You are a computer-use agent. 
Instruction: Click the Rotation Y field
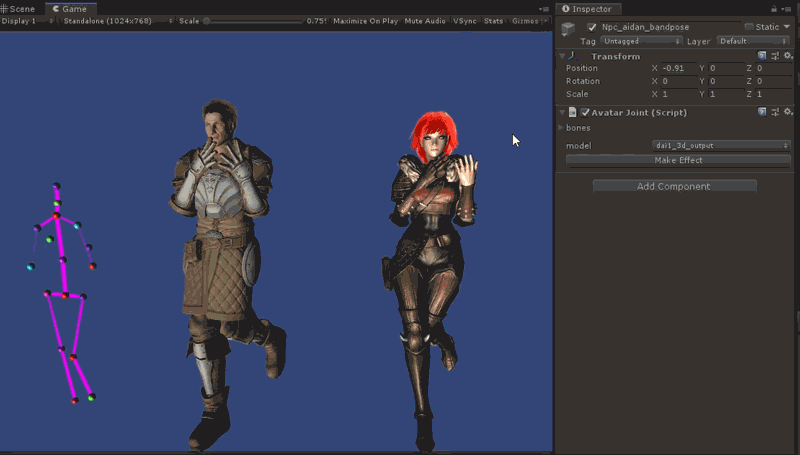click(727, 81)
